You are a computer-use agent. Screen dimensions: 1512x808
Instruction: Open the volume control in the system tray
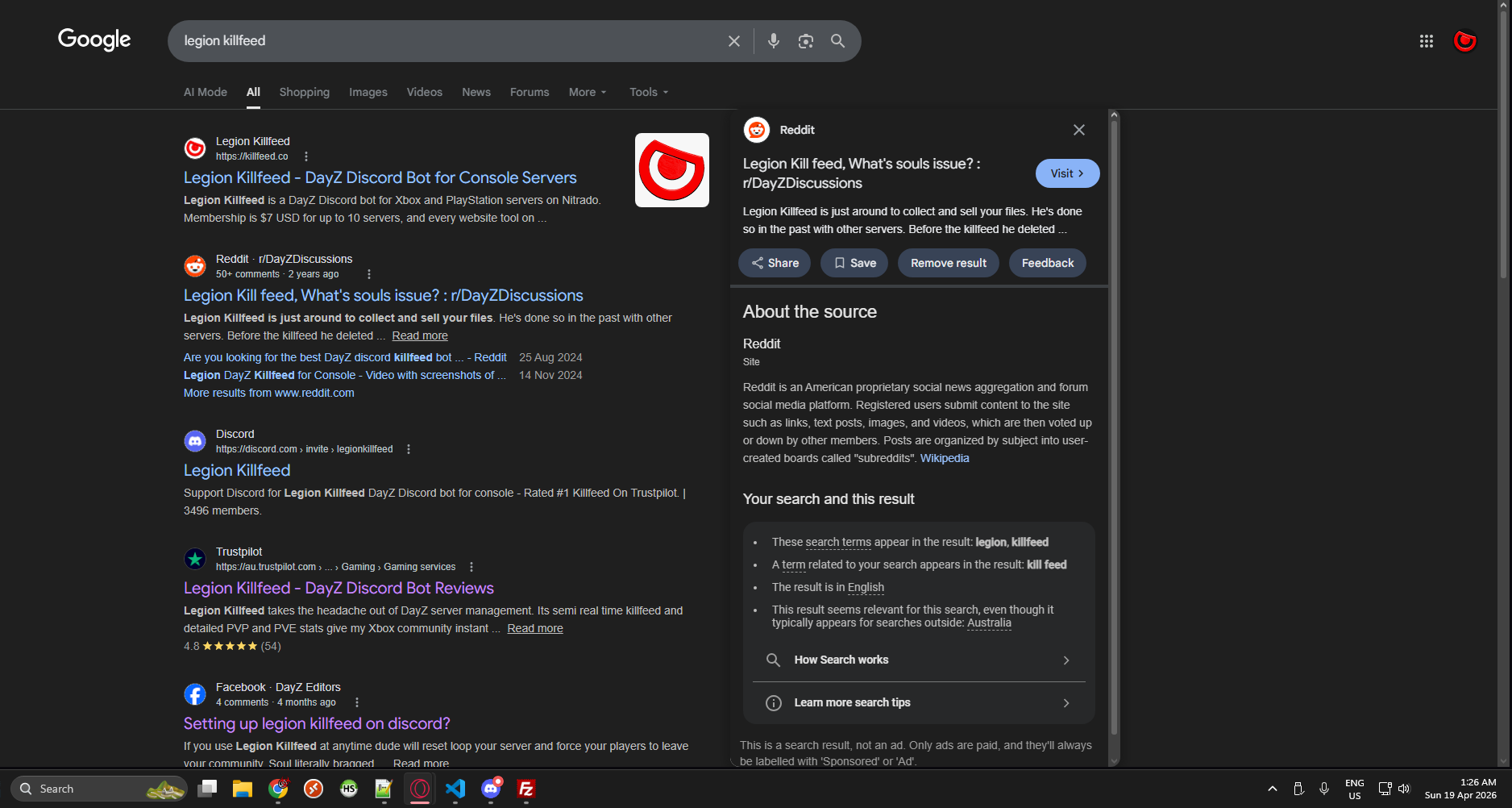(1404, 789)
